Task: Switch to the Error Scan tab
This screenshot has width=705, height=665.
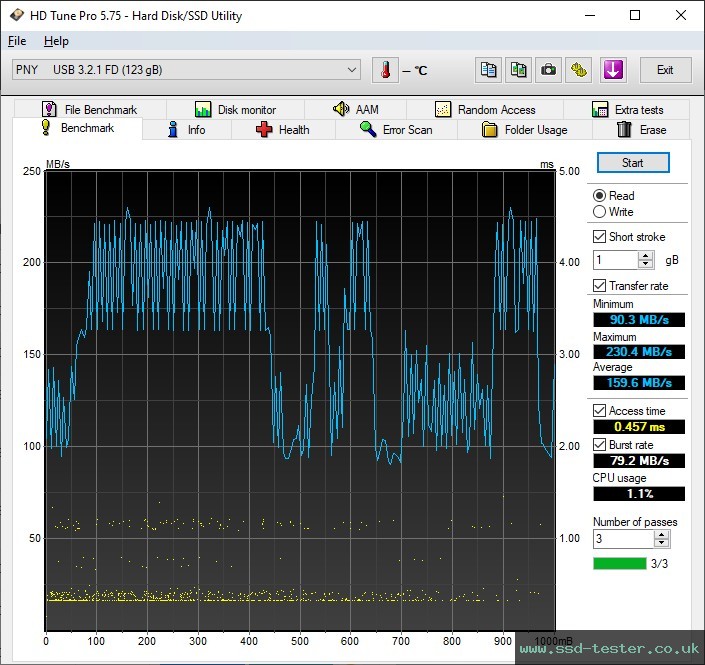Action: (x=397, y=129)
